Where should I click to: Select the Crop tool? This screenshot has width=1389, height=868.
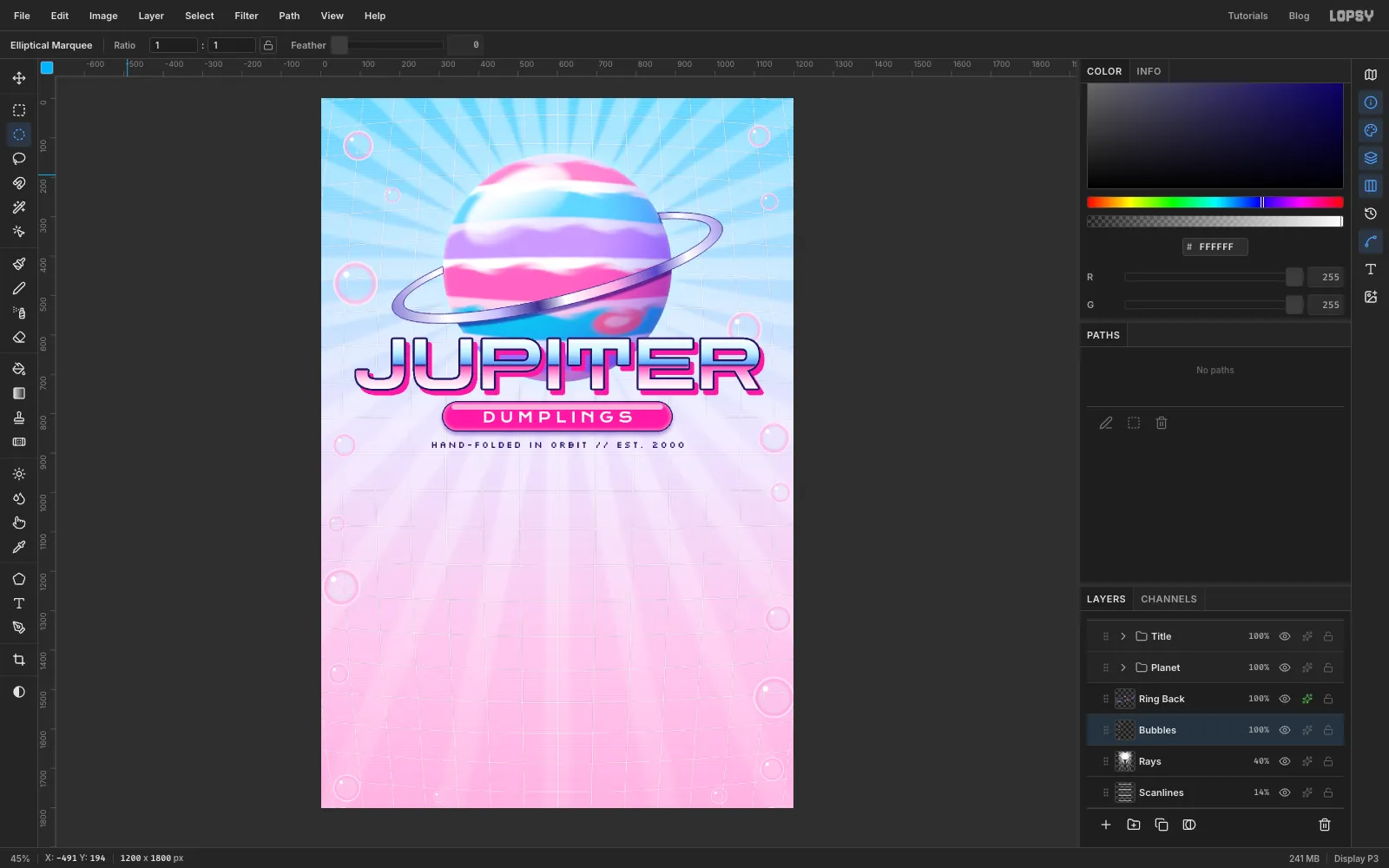[19, 660]
